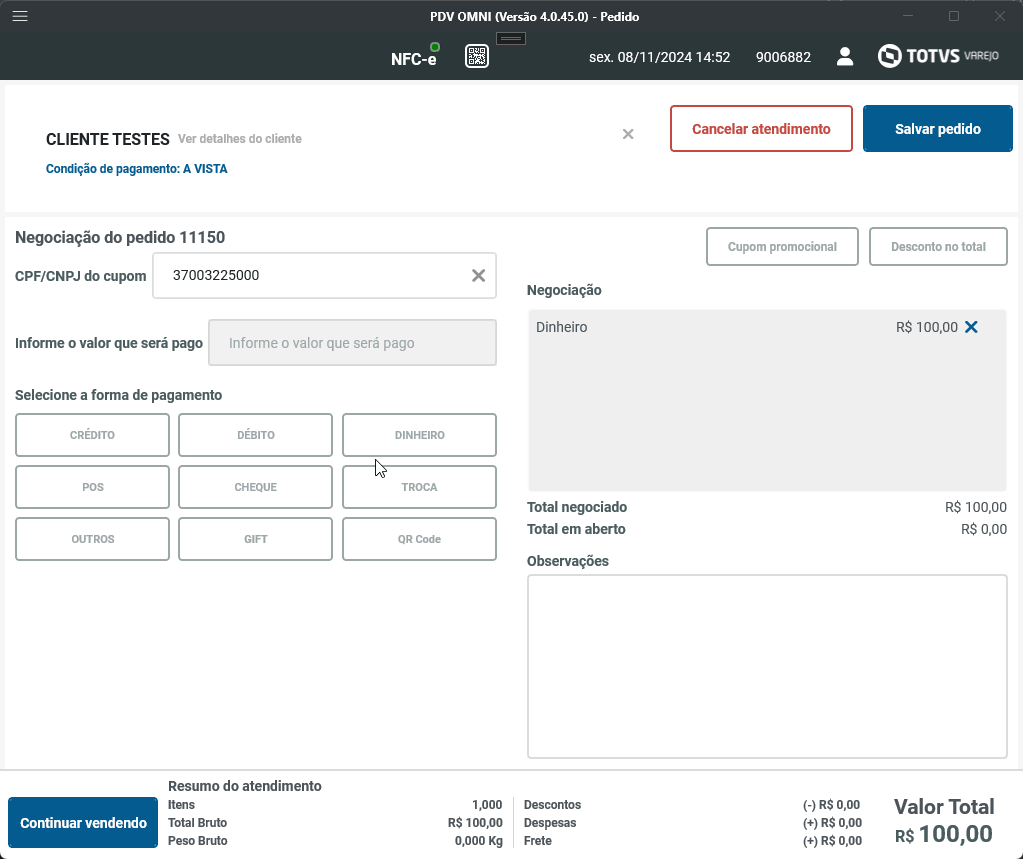The image size is (1023, 859).
Task: Click Salvar pedido button
Action: click(938, 128)
